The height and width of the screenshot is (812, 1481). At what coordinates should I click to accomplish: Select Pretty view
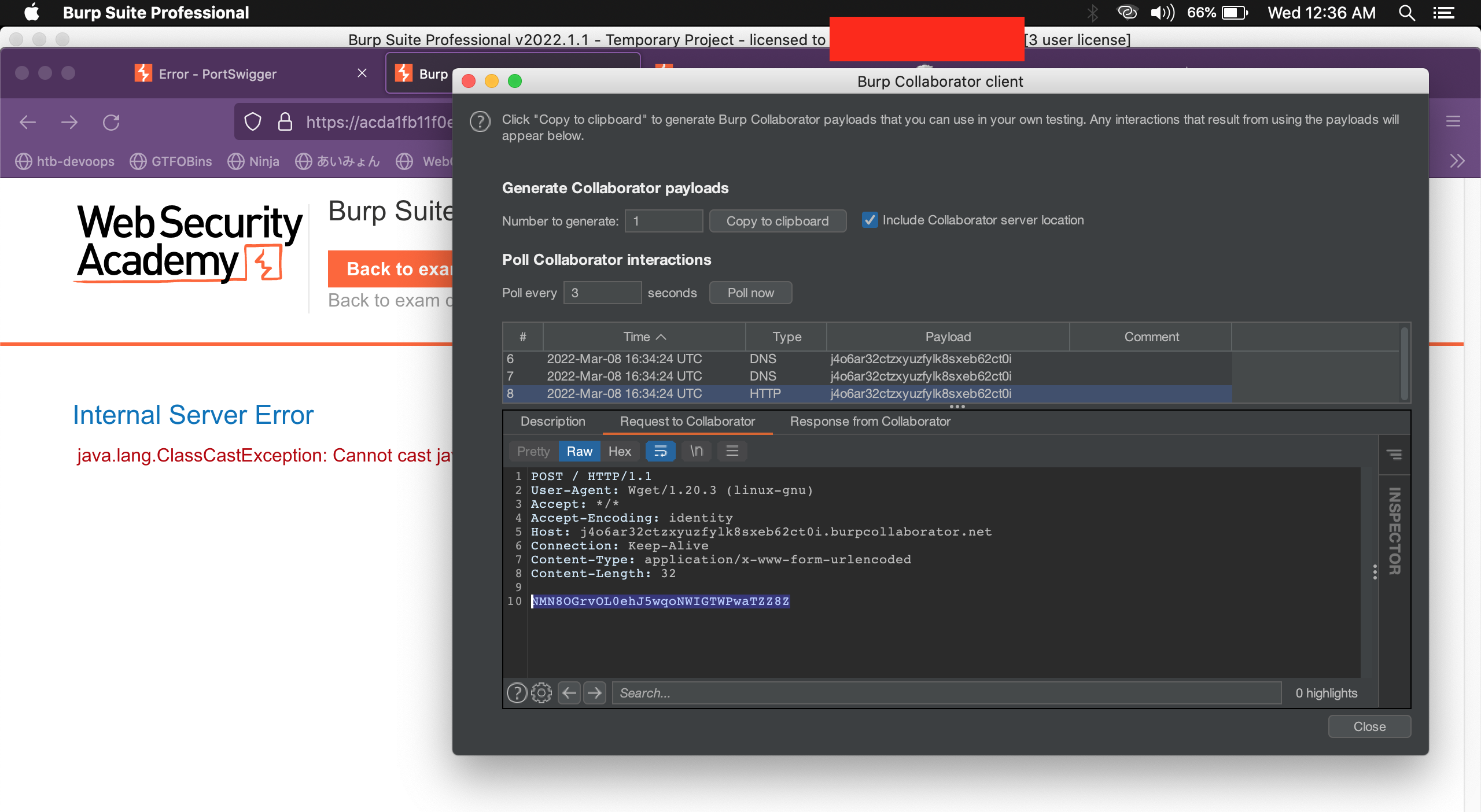tap(533, 451)
